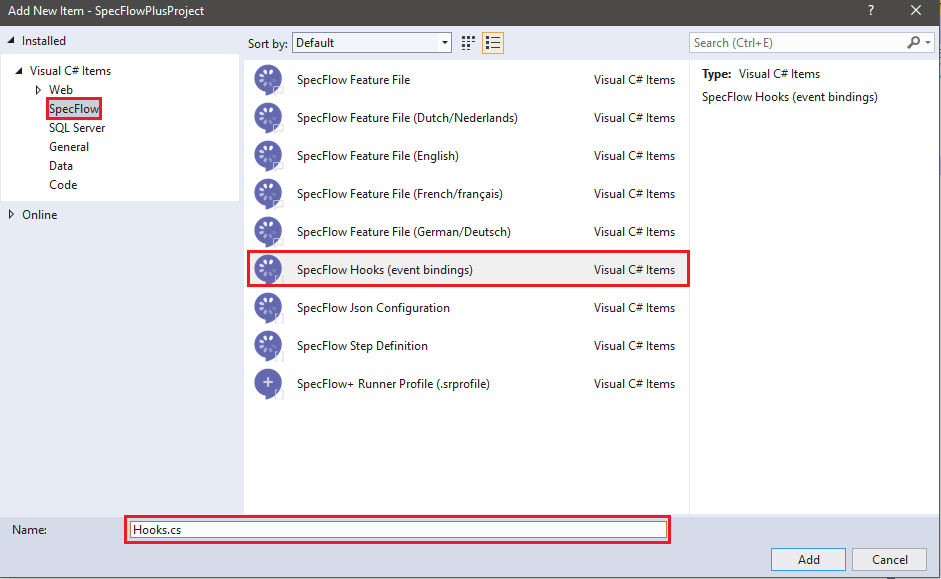The image size is (941, 579).
Task: Click the Add button
Action: (x=808, y=560)
